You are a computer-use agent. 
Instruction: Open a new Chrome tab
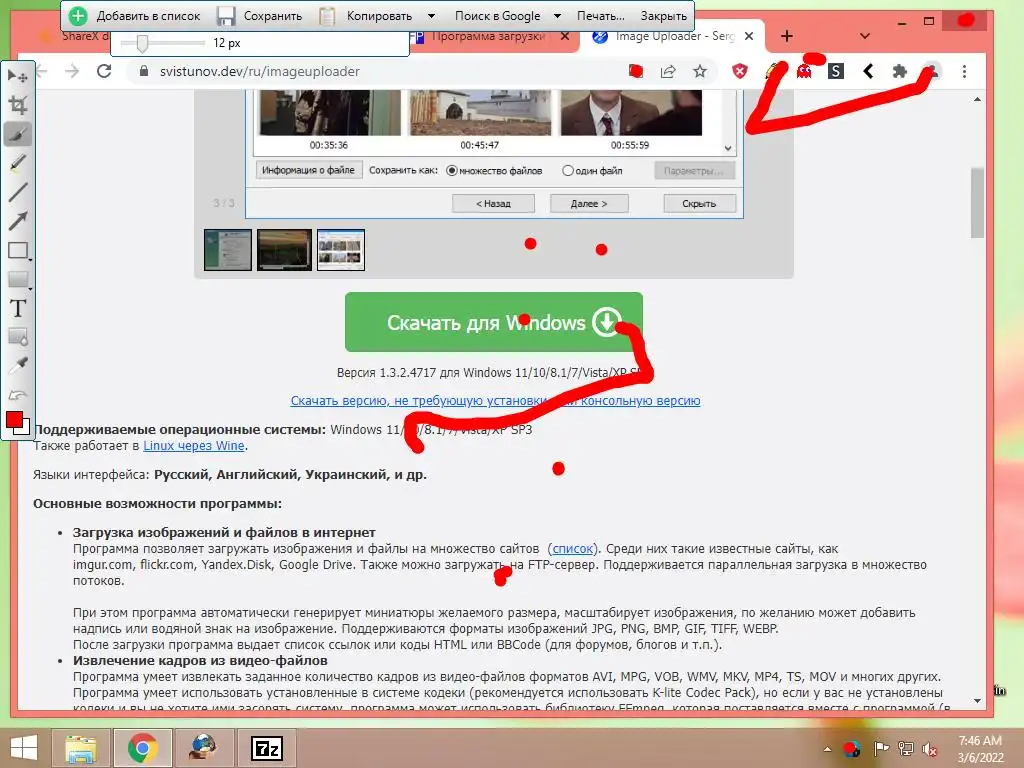(x=787, y=36)
